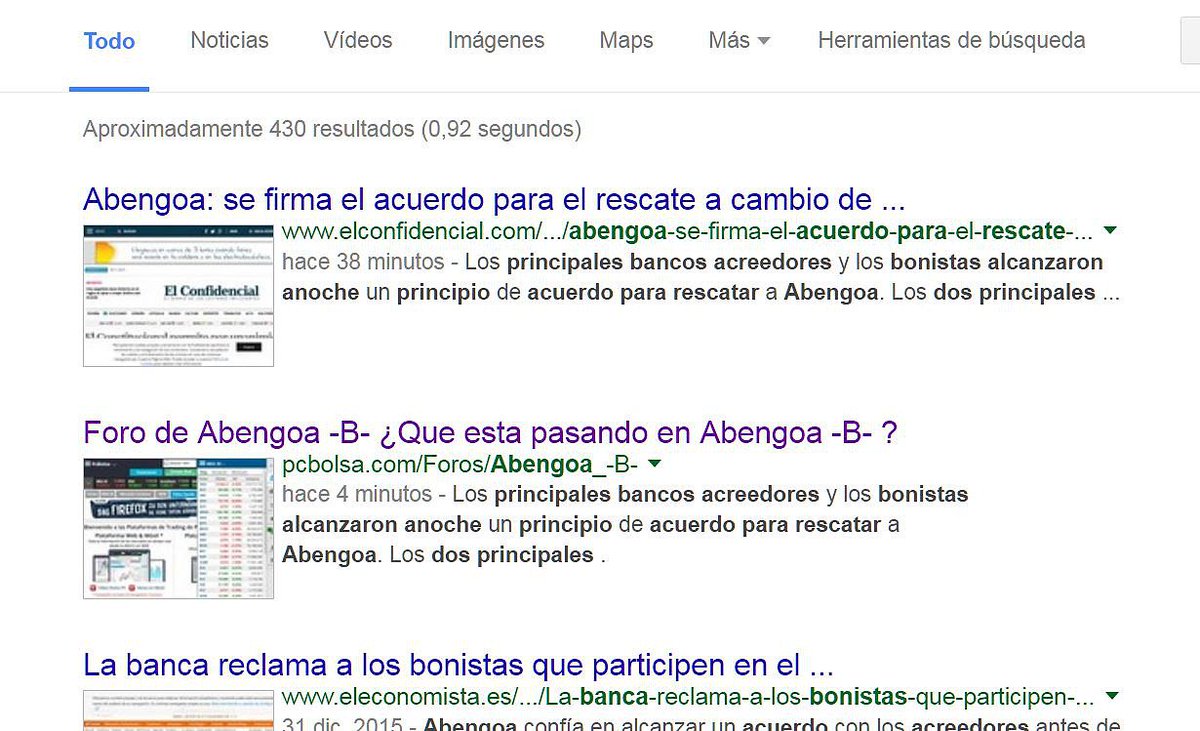
Task: Click the pcbolsa forum page thumbnail
Action: tap(178, 528)
